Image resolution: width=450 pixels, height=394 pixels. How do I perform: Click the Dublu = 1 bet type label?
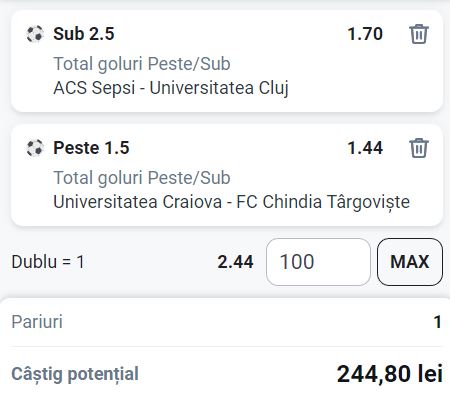click(48, 262)
